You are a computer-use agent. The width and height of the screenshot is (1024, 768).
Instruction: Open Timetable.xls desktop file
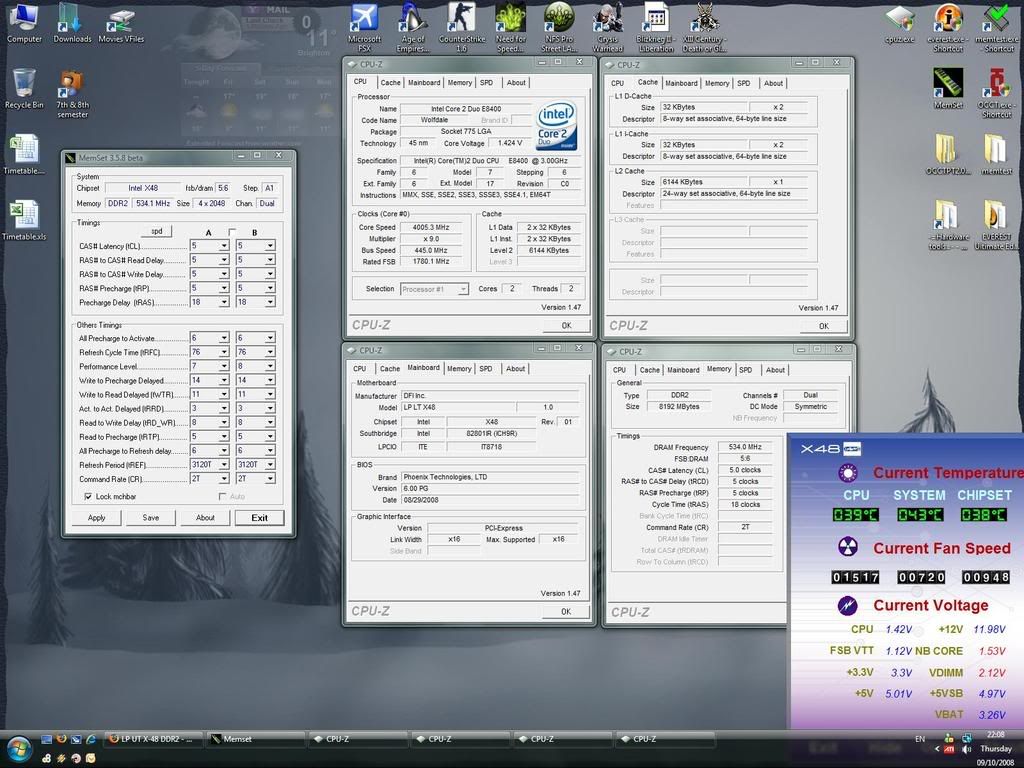click(x=24, y=221)
